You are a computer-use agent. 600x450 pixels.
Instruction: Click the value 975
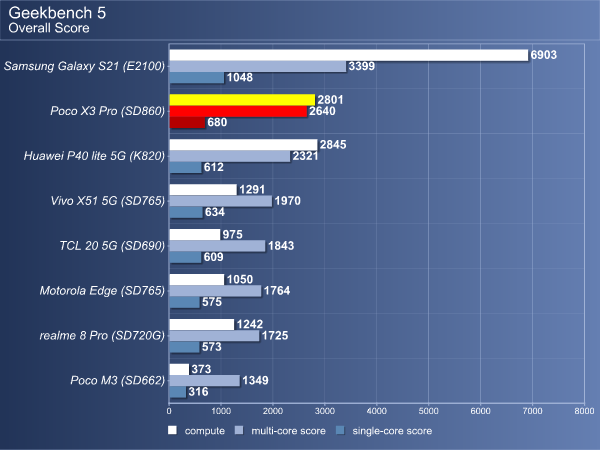coord(233,235)
